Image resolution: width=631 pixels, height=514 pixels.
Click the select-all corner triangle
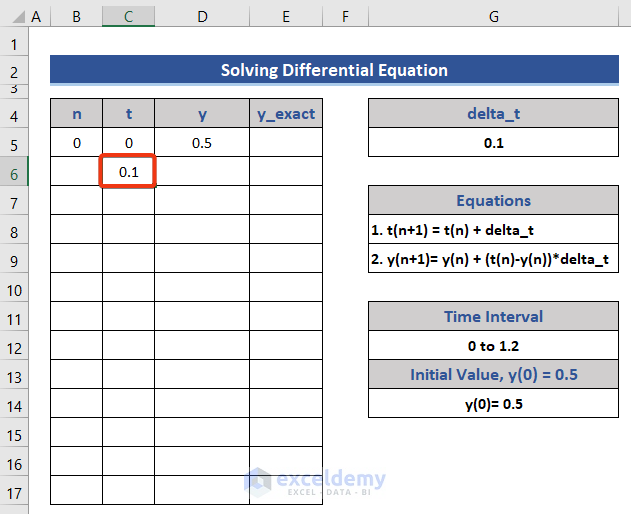[14, 17]
